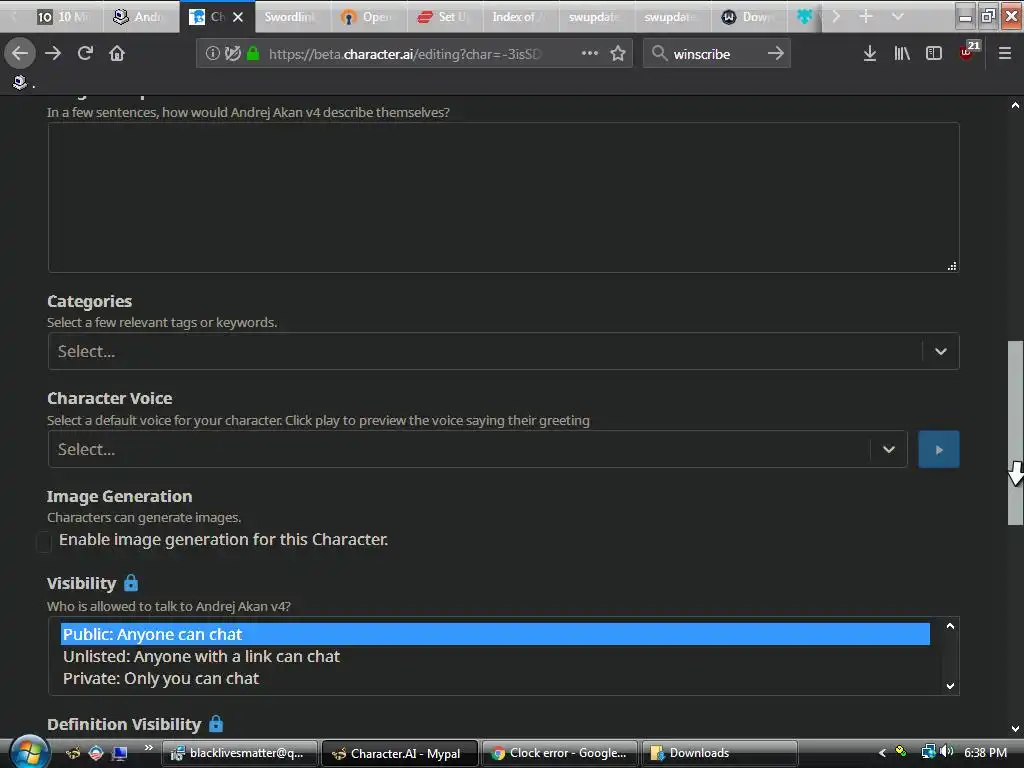Open the Library bookmarks and history icon
This screenshot has height=768, width=1024.
[x=902, y=53]
